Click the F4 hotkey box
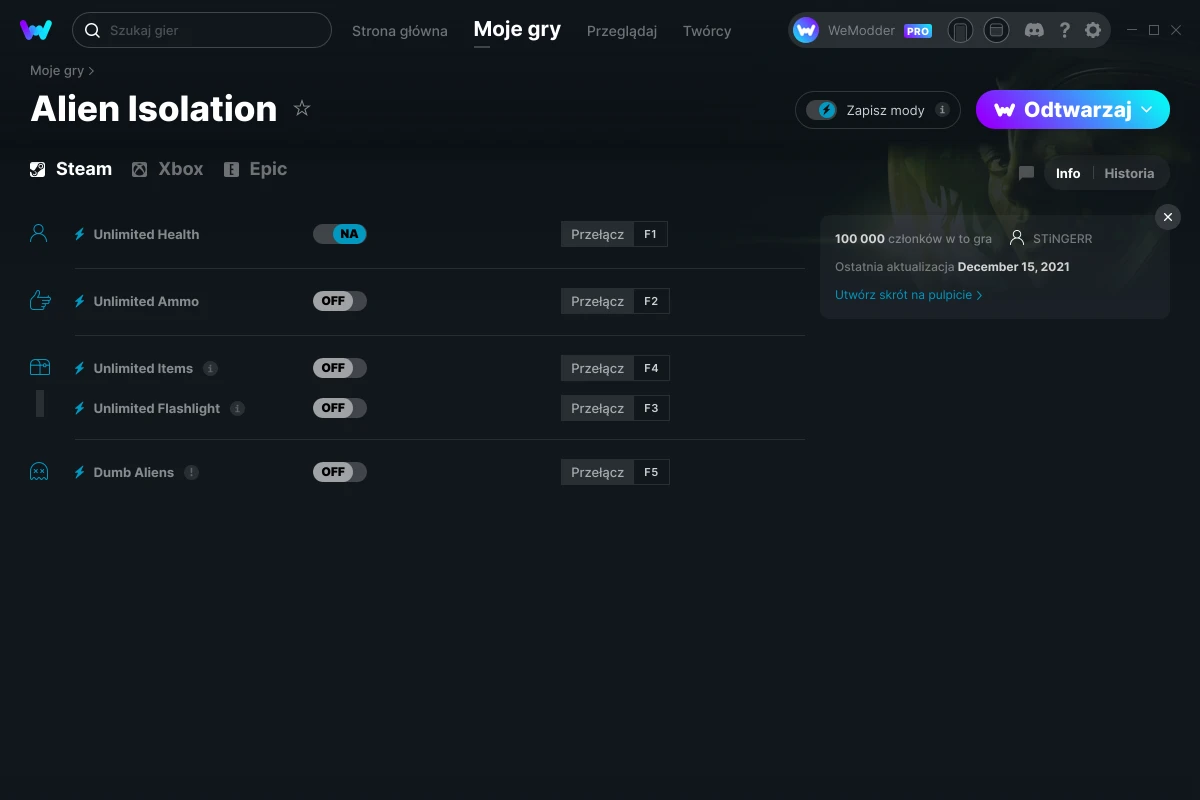Image resolution: width=1200 pixels, height=800 pixels. click(x=651, y=368)
